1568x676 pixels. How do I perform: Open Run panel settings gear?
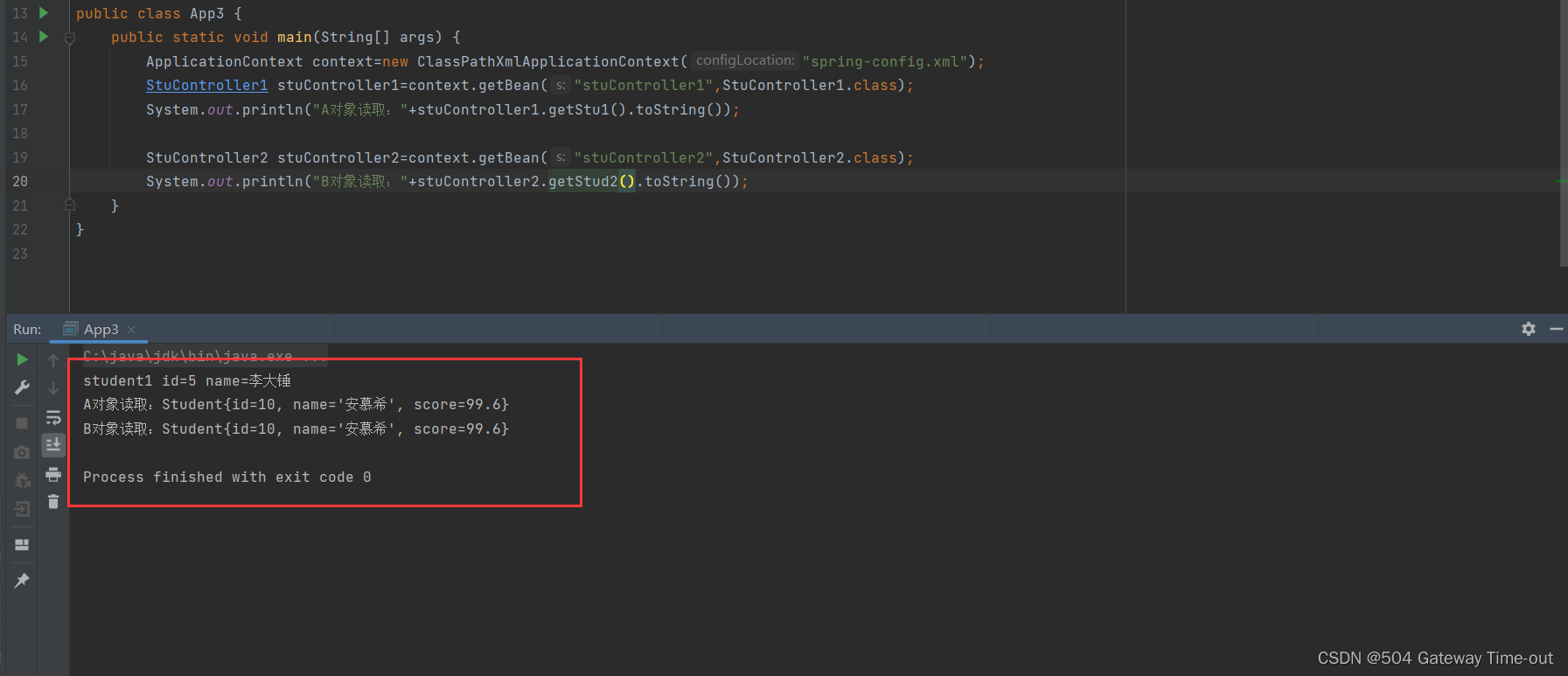click(1529, 329)
